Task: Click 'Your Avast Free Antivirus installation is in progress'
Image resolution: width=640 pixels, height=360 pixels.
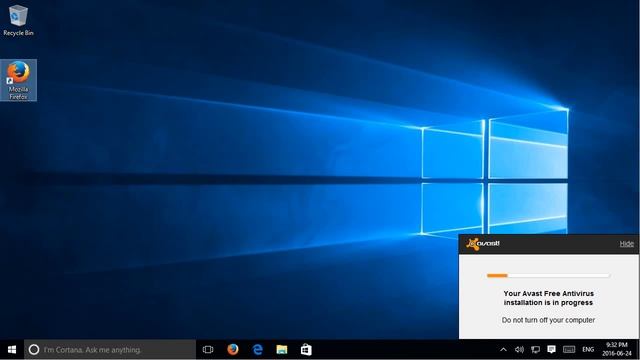Action: click(549, 298)
